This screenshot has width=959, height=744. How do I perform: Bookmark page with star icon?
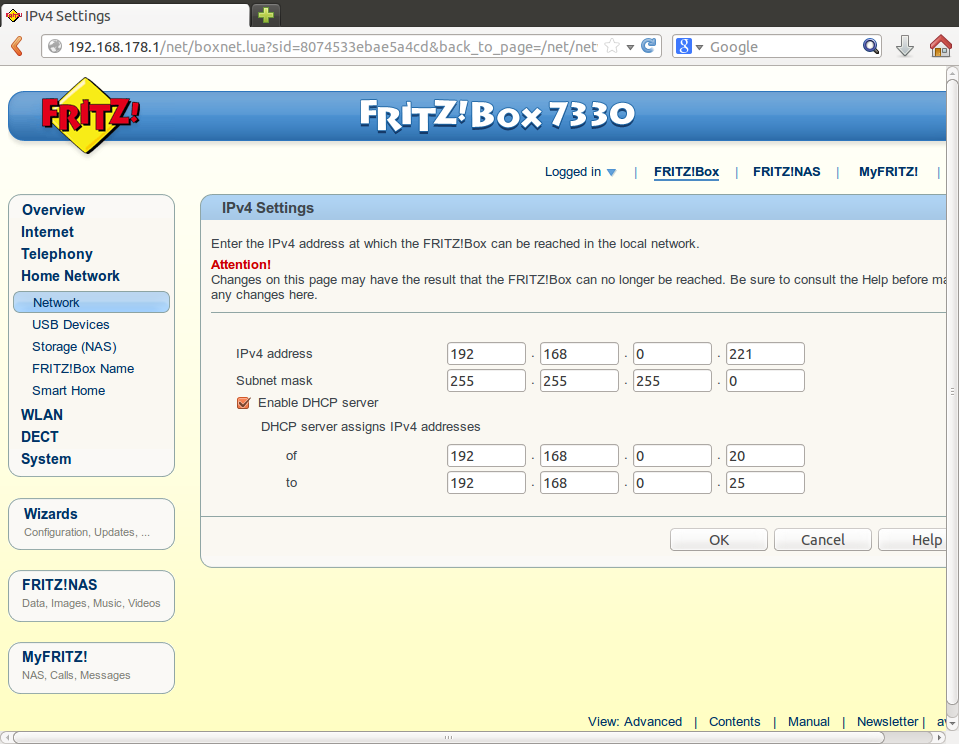[x=612, y=46]
